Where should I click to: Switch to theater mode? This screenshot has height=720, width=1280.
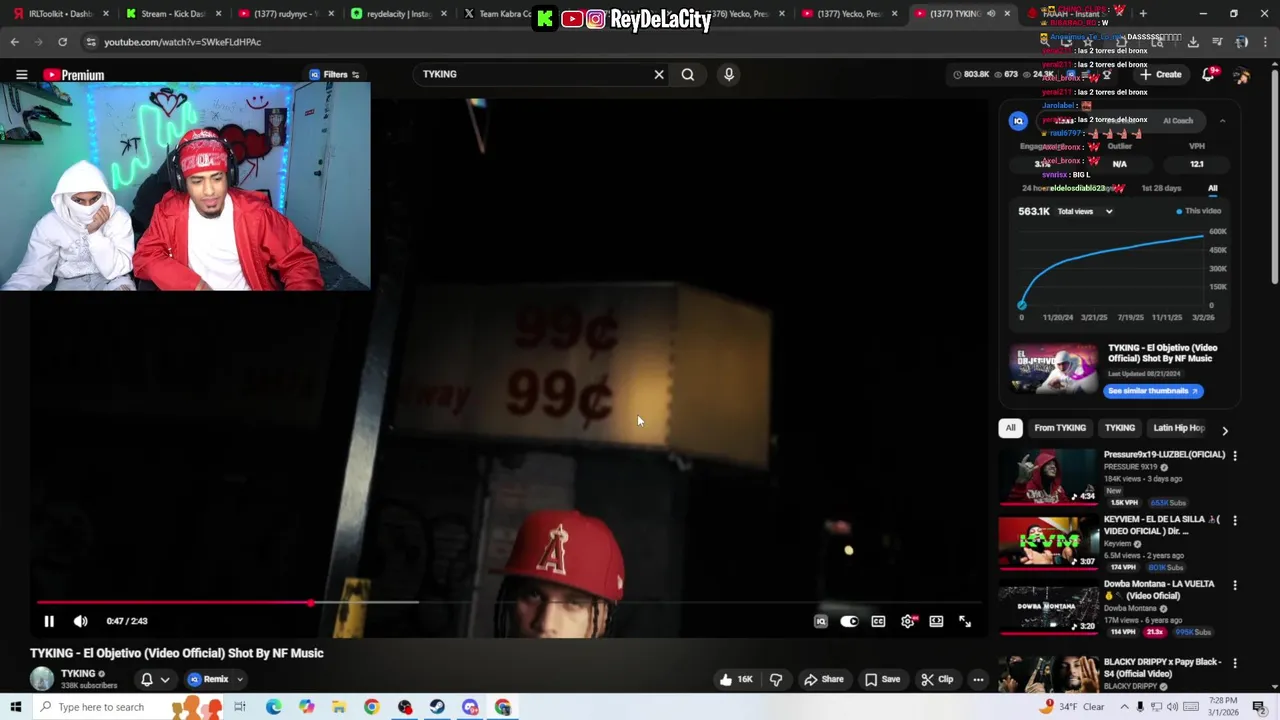coord(936,621)
